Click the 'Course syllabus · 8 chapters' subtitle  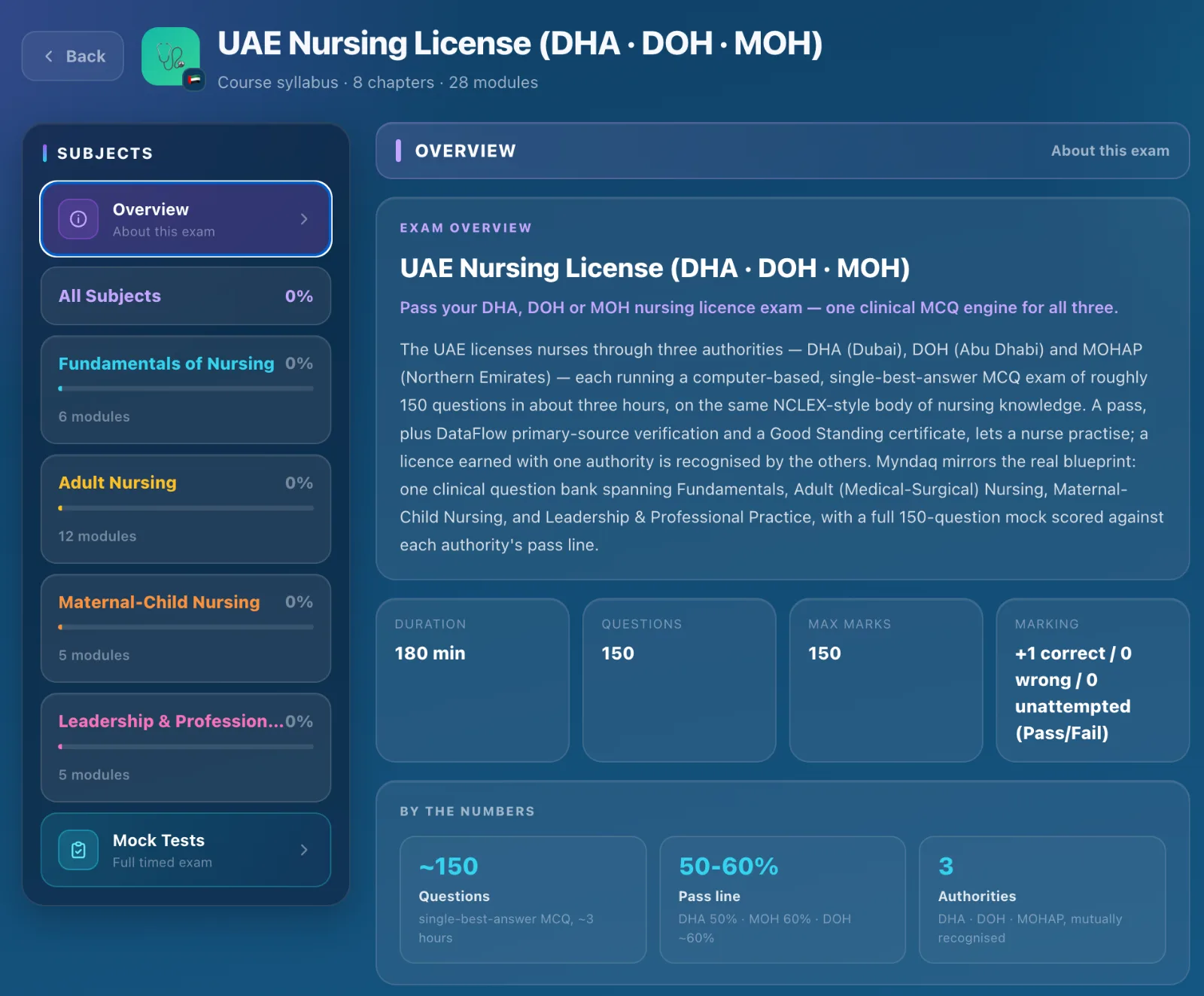pos(378,83)
